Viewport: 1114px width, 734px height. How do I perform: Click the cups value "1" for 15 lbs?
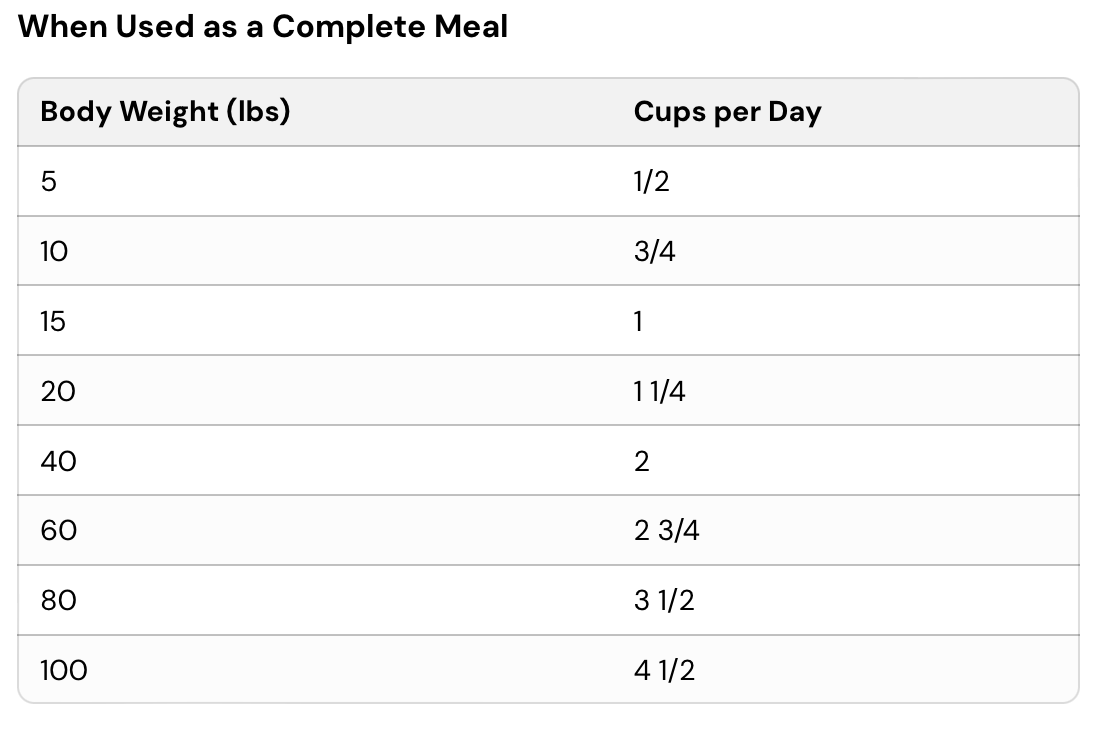(638, 322)
